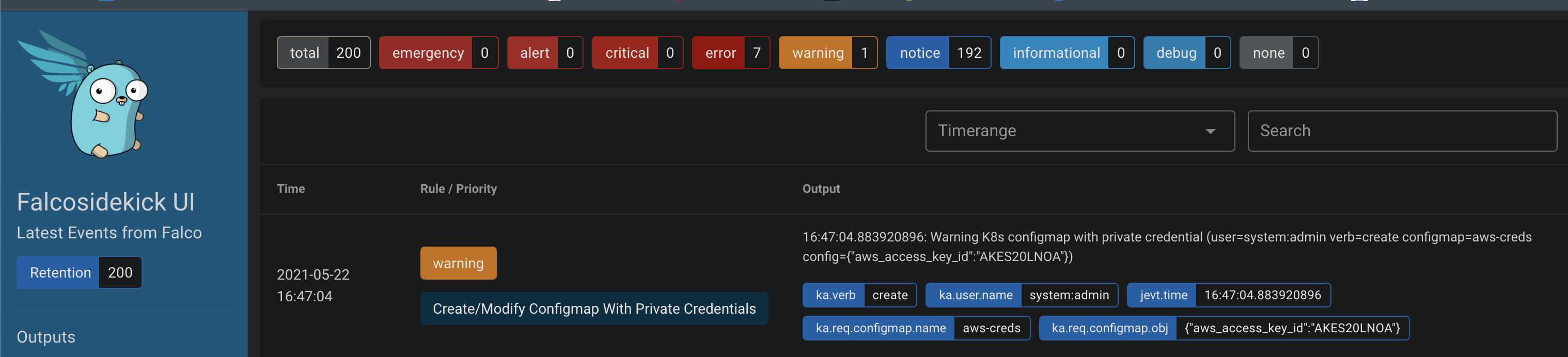Click the Retention 200 badge

[x=79, y=272]
